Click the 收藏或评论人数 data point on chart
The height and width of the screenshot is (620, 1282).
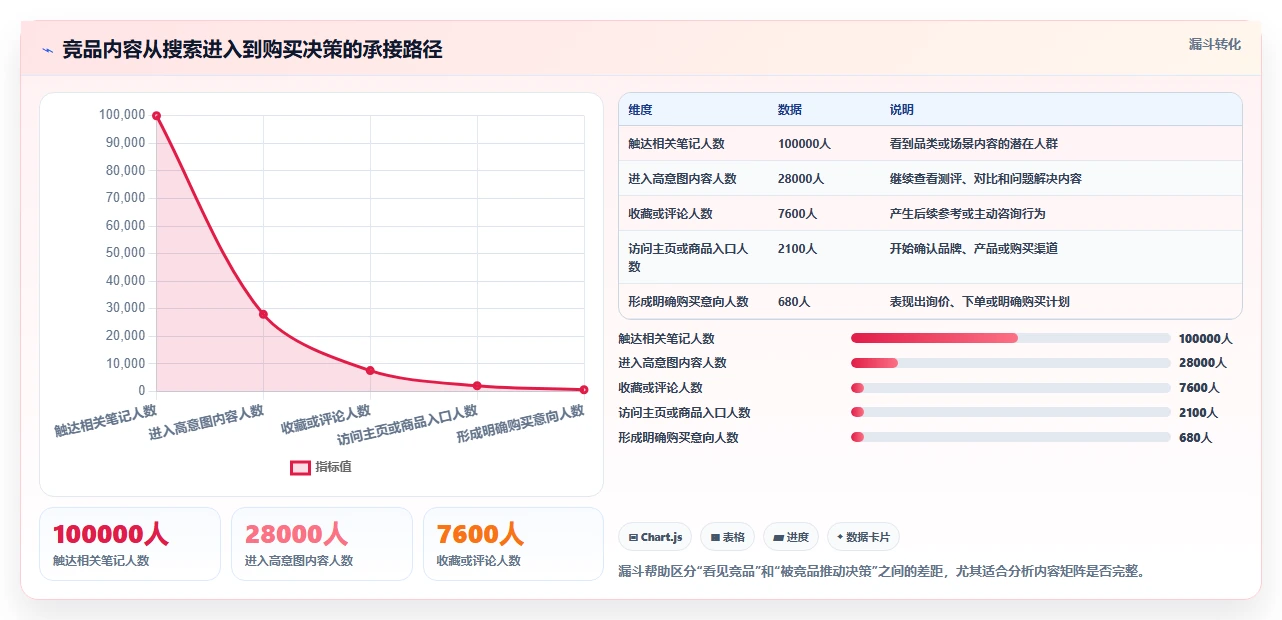tap(370, 370)
